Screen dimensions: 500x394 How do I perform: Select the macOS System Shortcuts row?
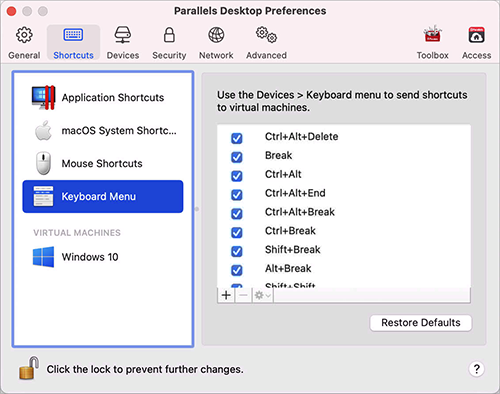click(103, 131)
